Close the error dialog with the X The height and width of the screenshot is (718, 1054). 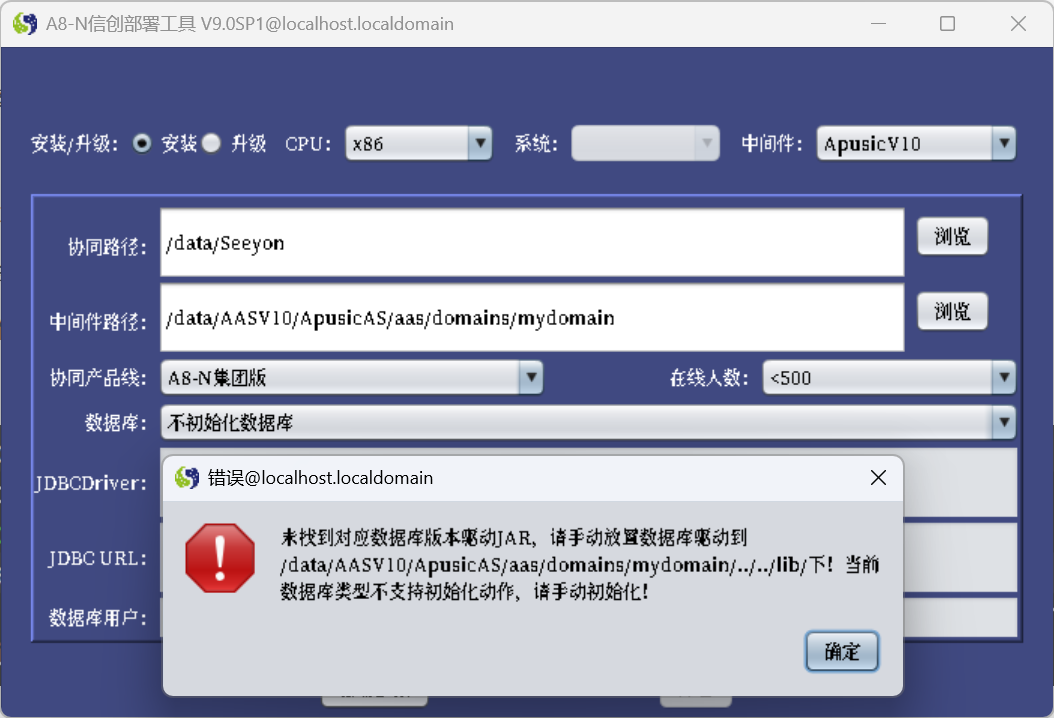[x=878, y=478]
